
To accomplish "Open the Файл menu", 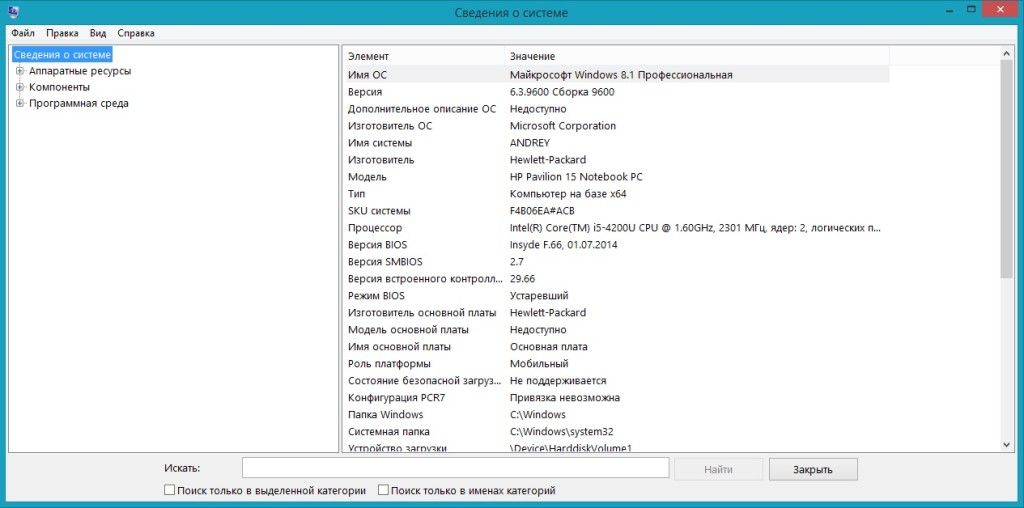I will coord(23,33).
